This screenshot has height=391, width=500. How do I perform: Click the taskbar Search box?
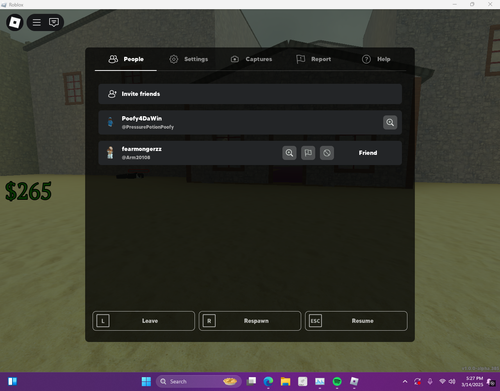(x=199, y=382)
